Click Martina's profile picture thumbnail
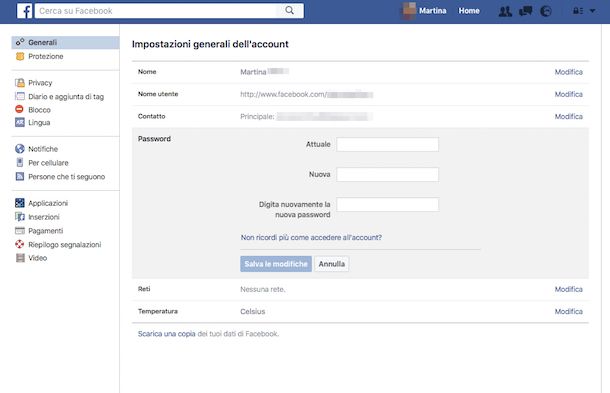This screenshot has height=393, width=610. click(408, 11)
